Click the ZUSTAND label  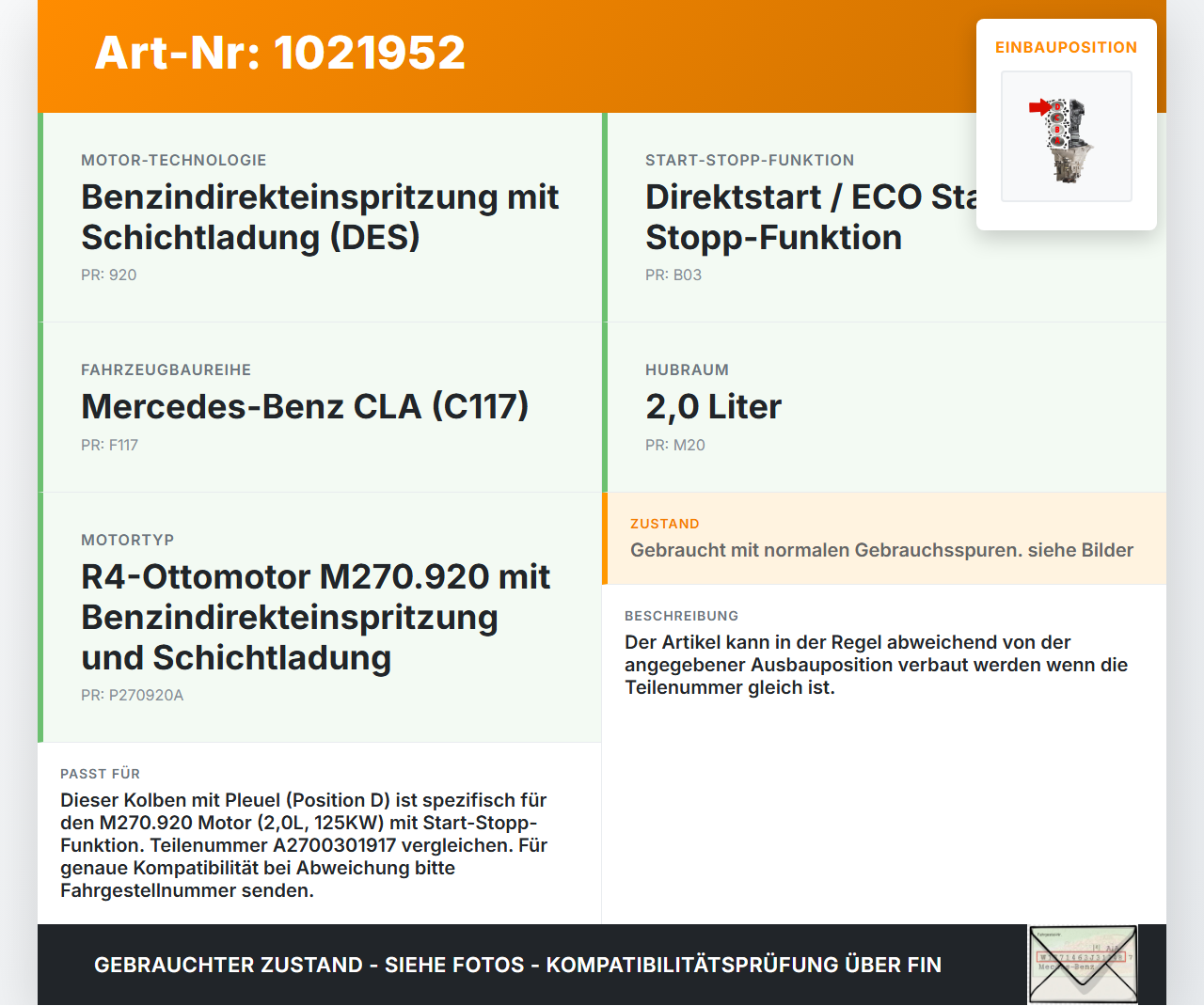(x=665, y=524)
